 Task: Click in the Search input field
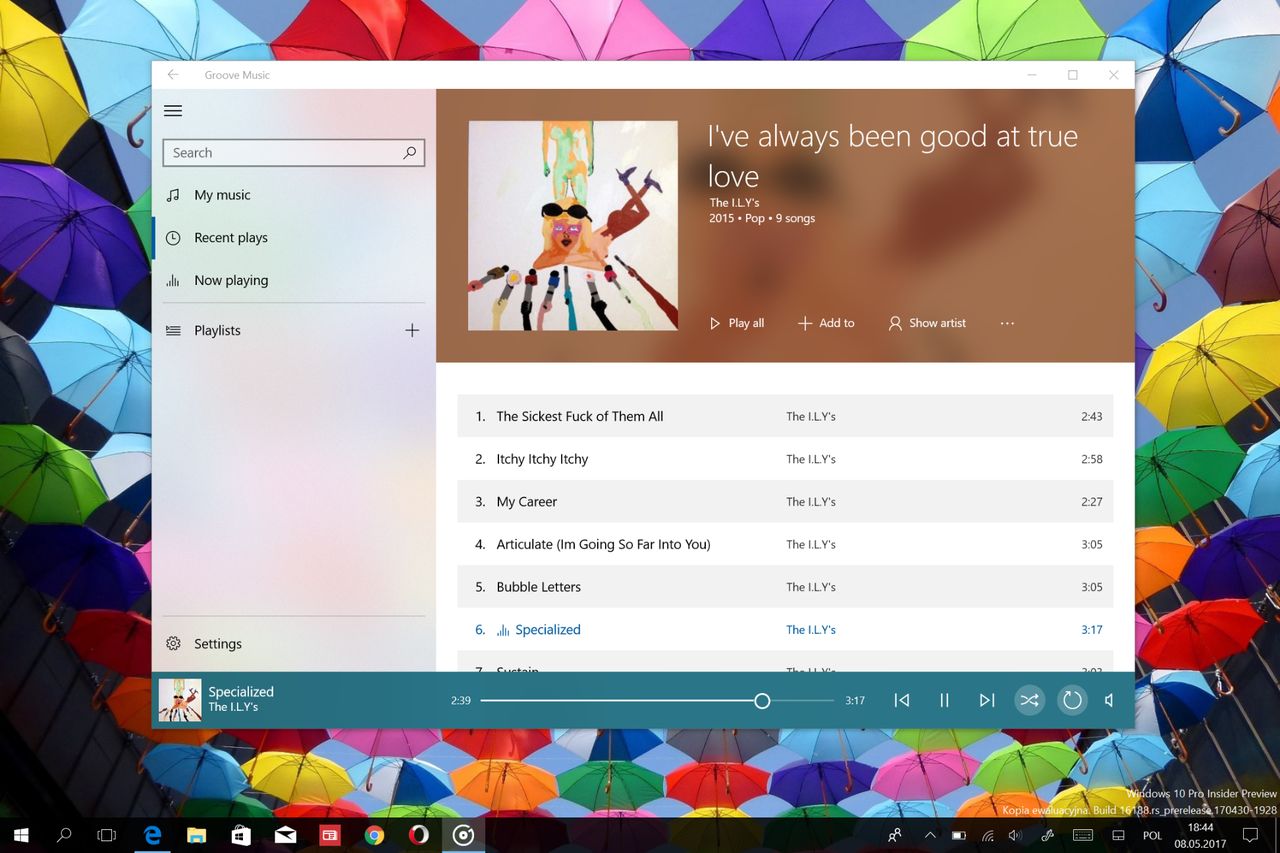[283, 153]
